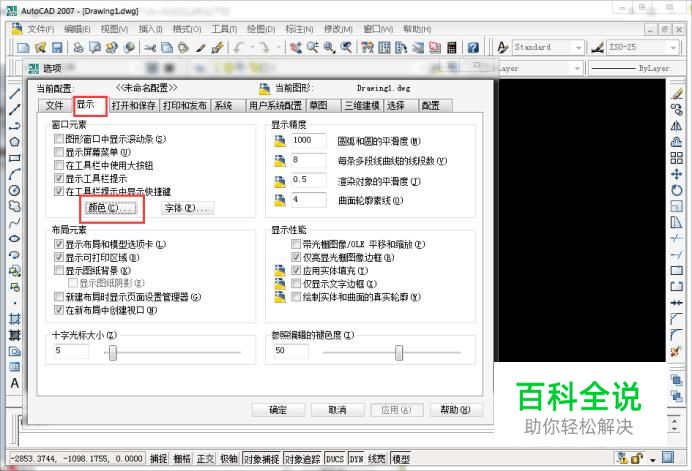The image size is (692, 471).
Task: Check 显示图纸背景 checkbox
Action: (x=59, y=270)
